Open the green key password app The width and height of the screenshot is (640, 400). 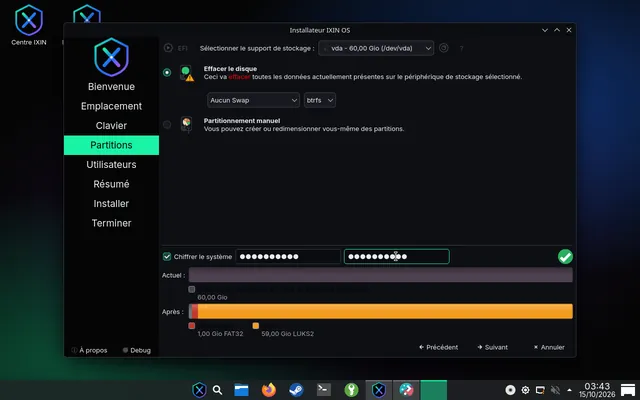pos(351,390)
